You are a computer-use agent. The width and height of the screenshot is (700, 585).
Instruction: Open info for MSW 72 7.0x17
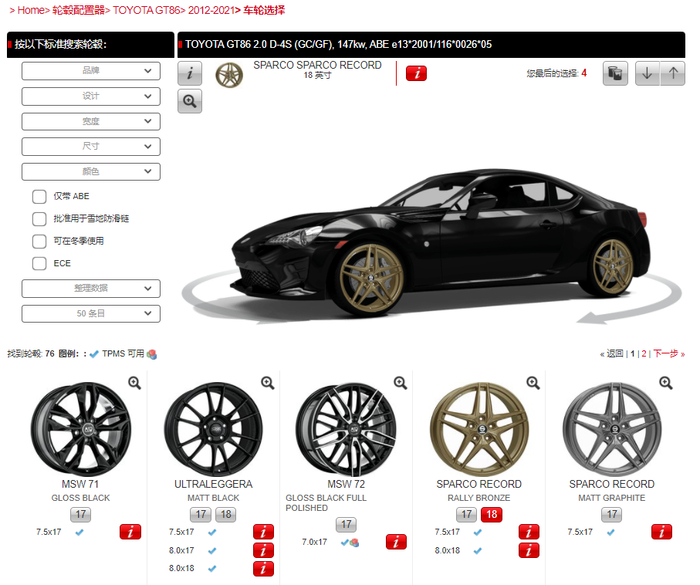tap(396, 542)
